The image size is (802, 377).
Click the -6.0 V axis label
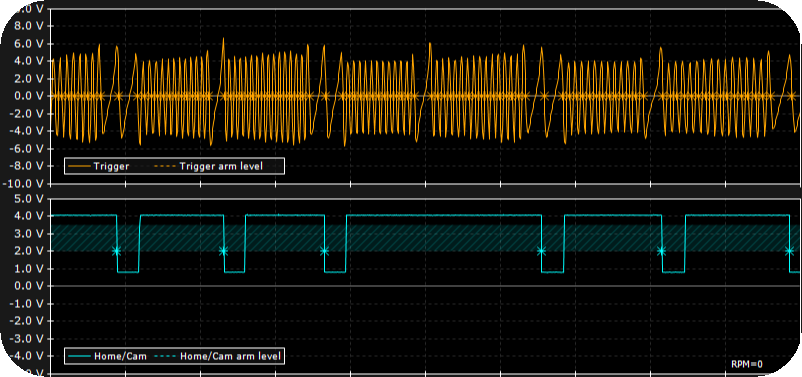28,148
